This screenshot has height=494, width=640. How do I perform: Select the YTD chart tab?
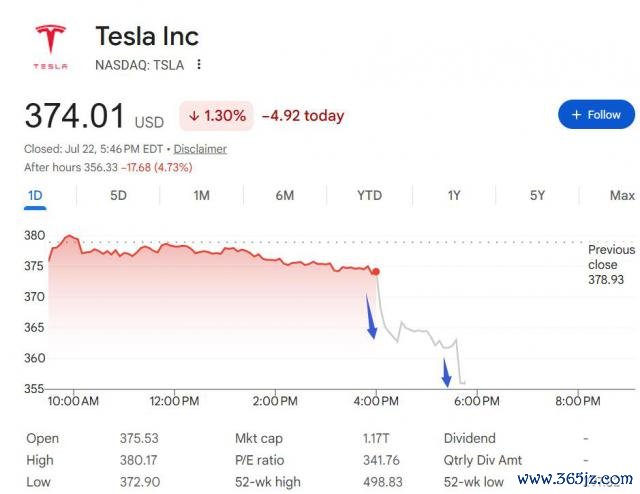tap(369, 196)
